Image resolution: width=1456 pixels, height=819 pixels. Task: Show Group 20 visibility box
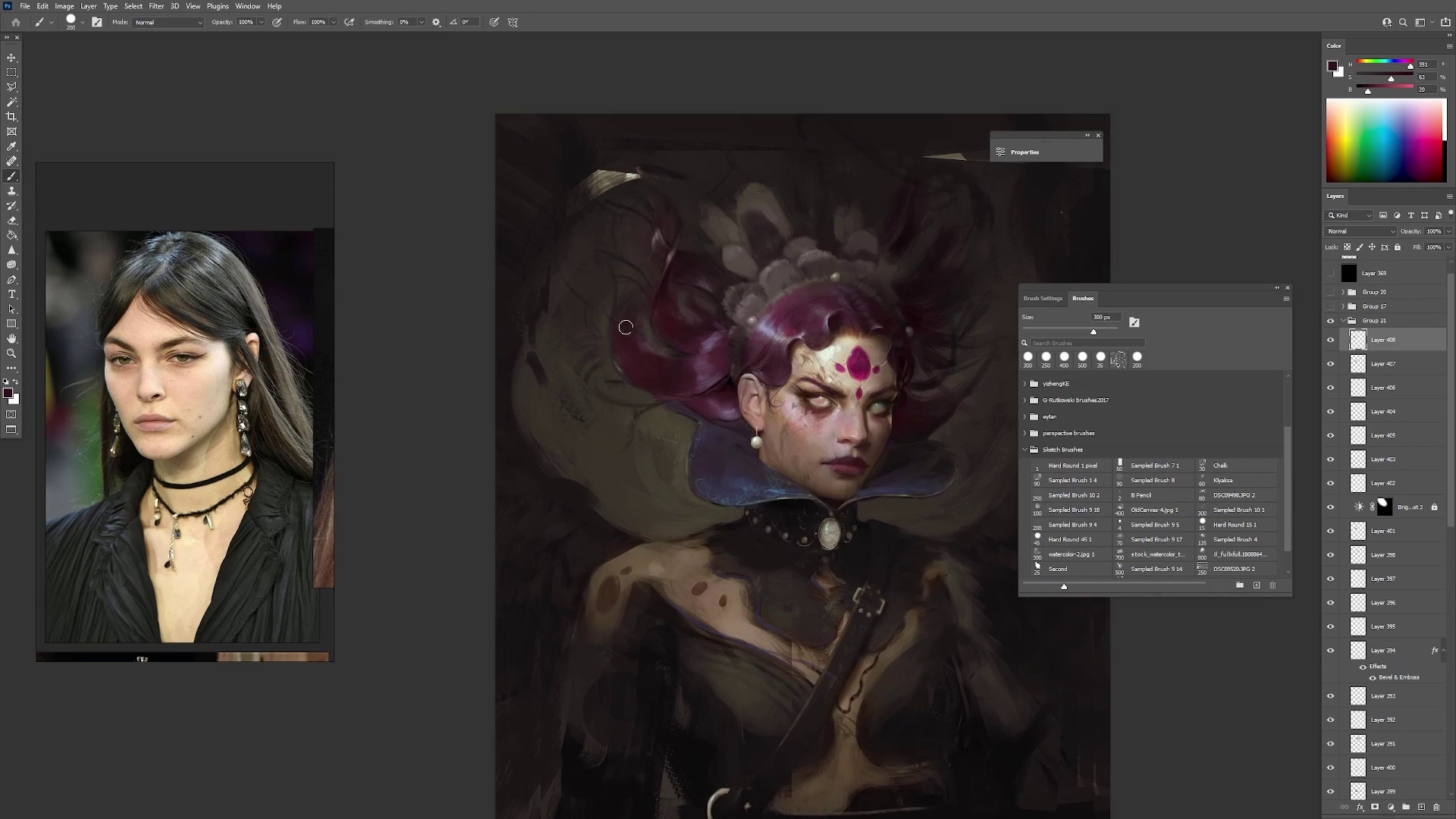(x=1330, y=292)
